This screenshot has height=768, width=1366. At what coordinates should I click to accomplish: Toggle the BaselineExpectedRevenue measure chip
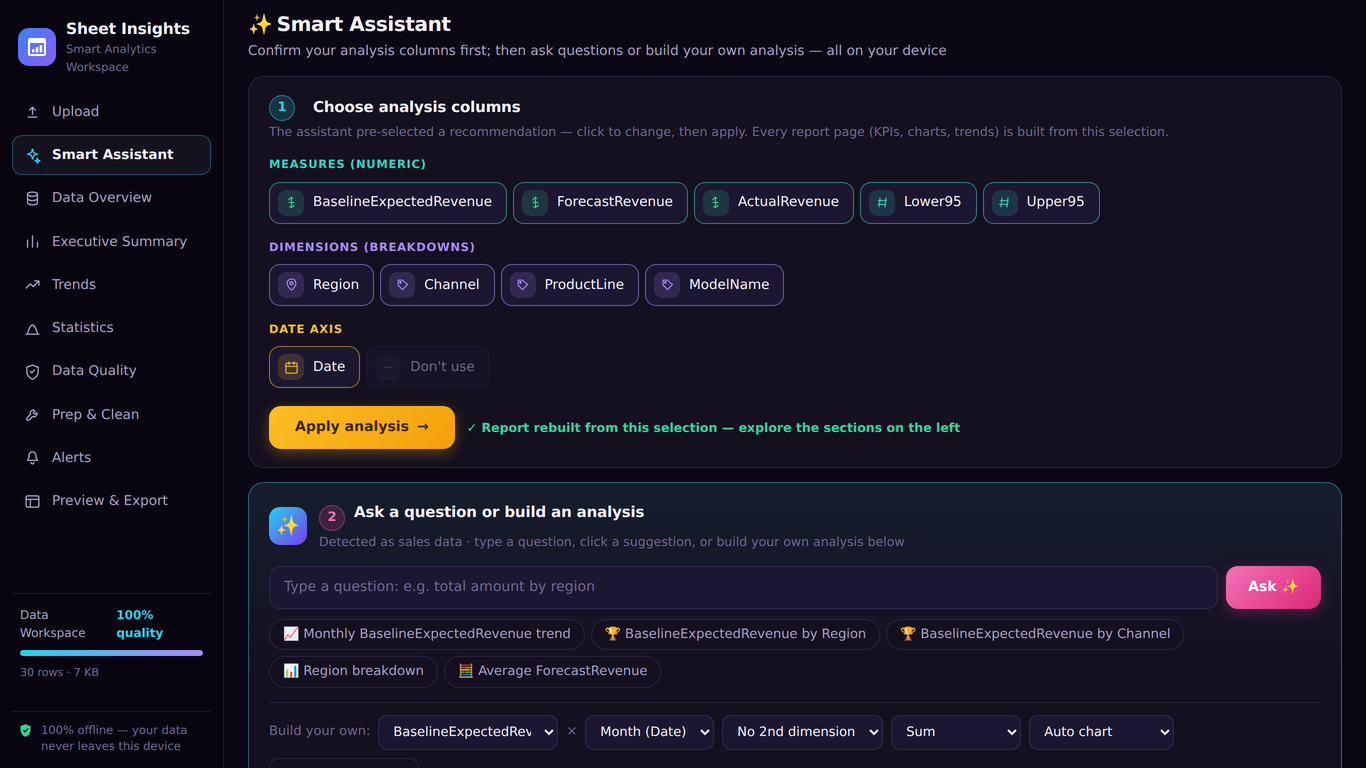388,203
